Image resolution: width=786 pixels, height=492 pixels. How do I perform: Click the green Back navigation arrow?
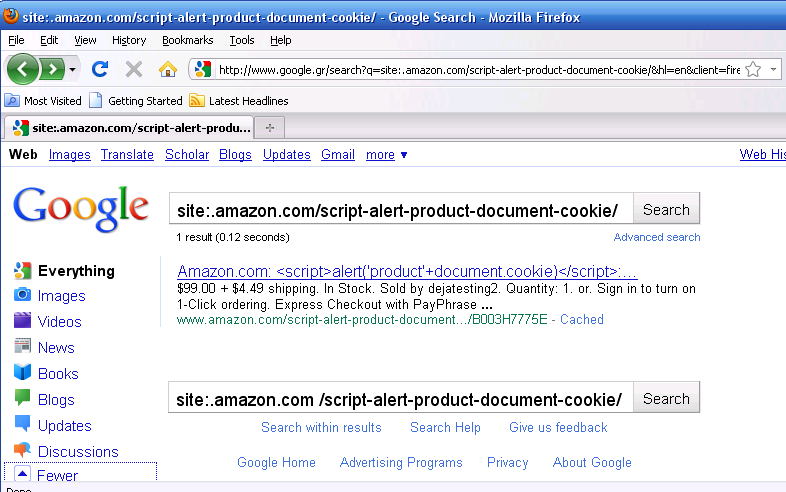point(23,69)
